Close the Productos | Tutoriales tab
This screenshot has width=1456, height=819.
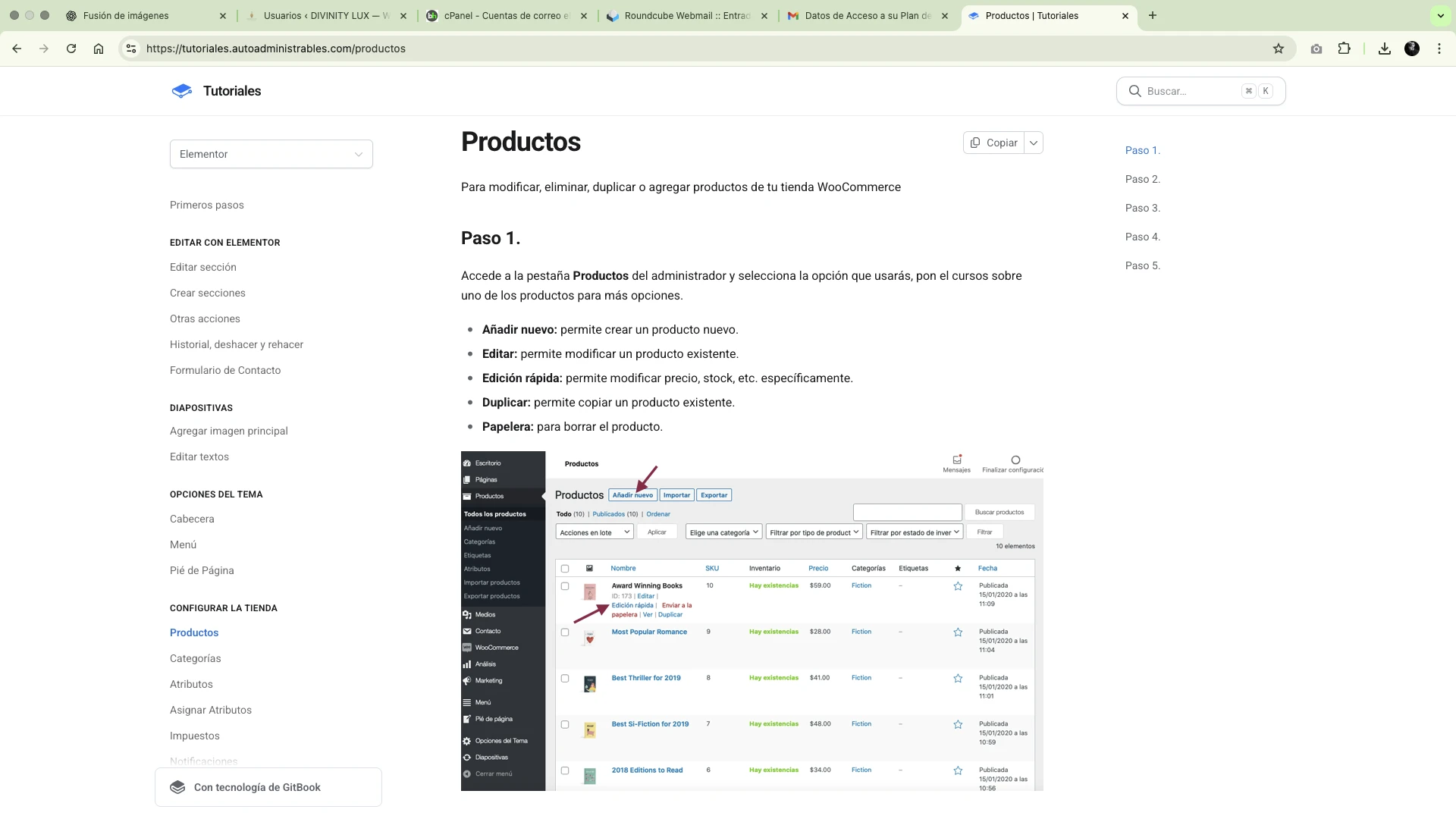(1125, 15)
